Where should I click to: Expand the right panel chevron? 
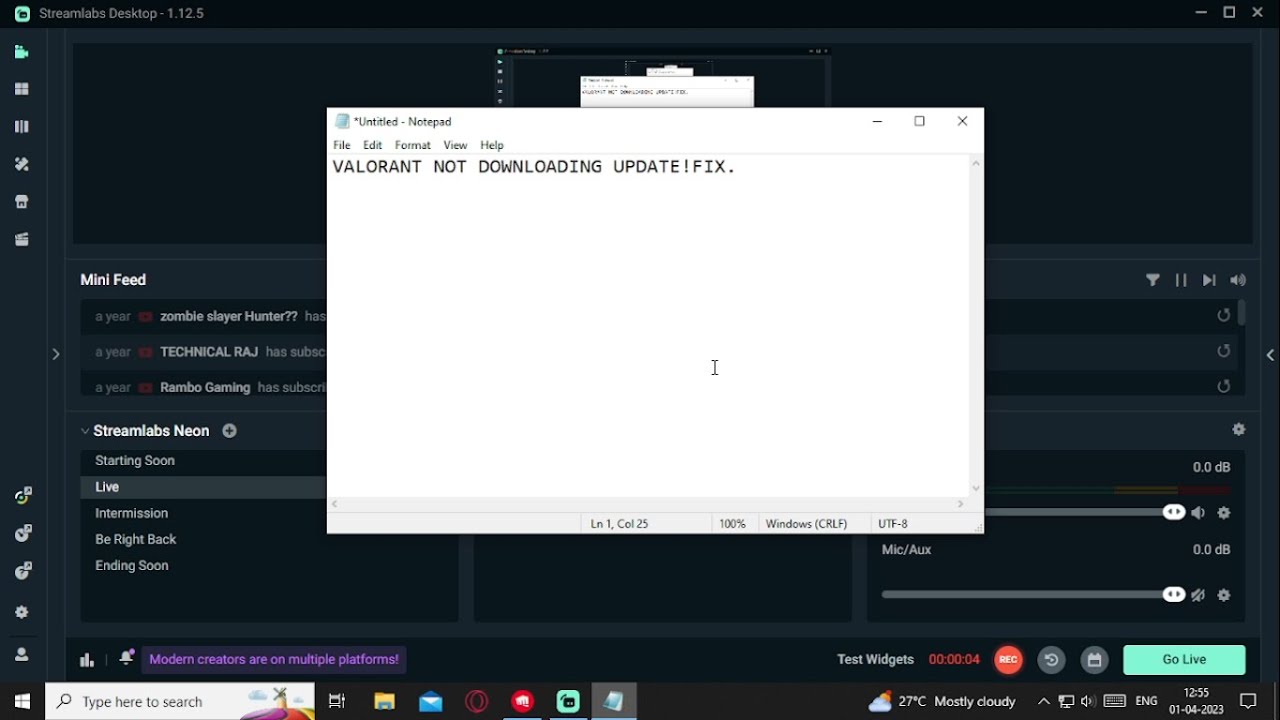point(1270,355)
